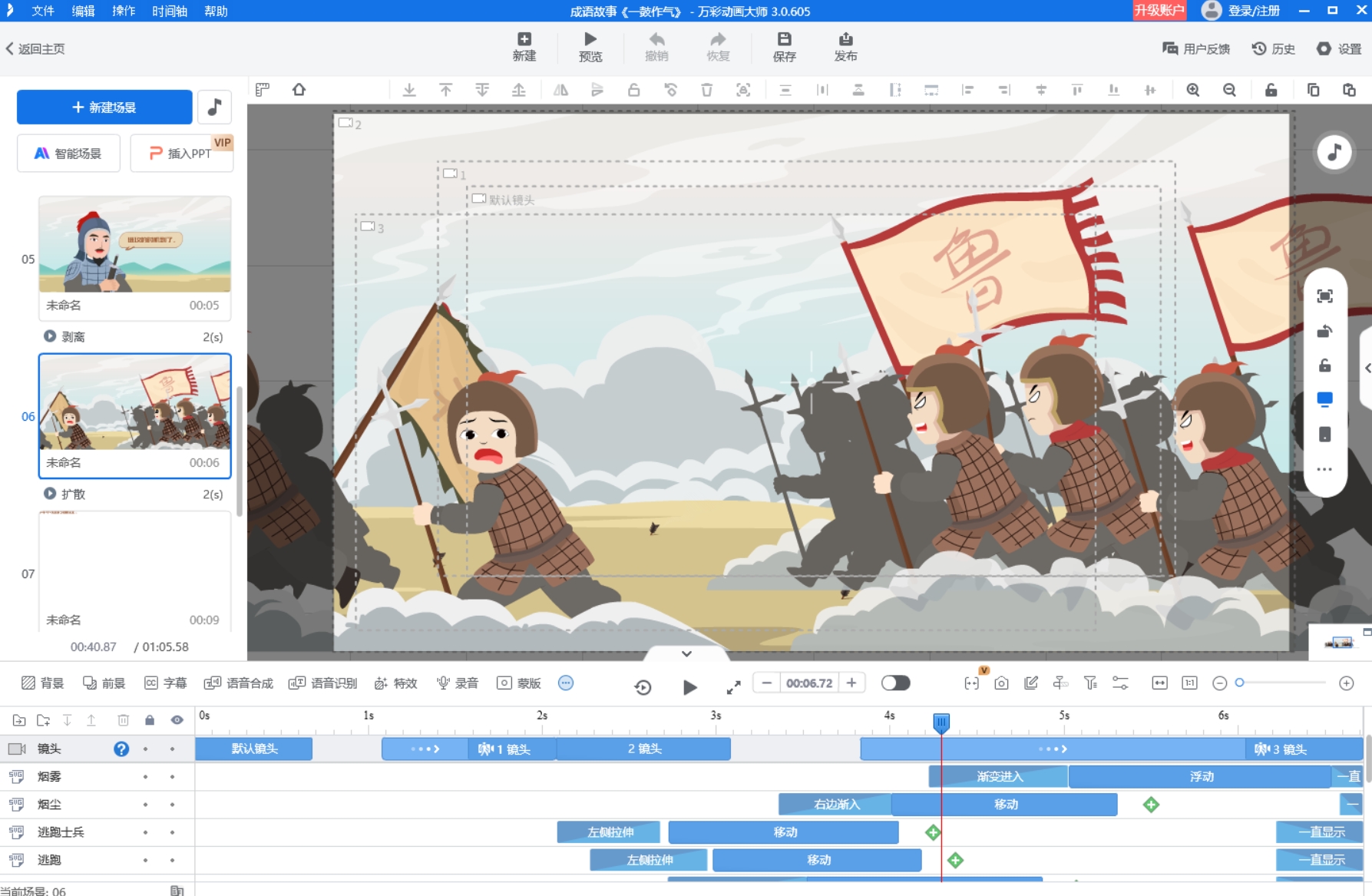1372x896 pixels.
Task: Click the delete (trash) icon in the canvas toolbar
Action: tap(706, 90)
